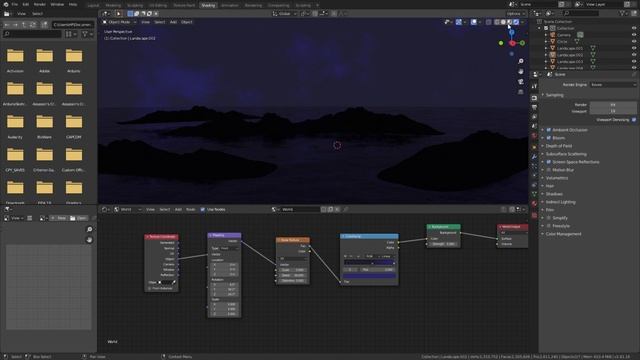Viewport: 640px width, 360px height.
Task: Toggle visibility of Landscape.001 in outliner
Action: pos(634,48)
